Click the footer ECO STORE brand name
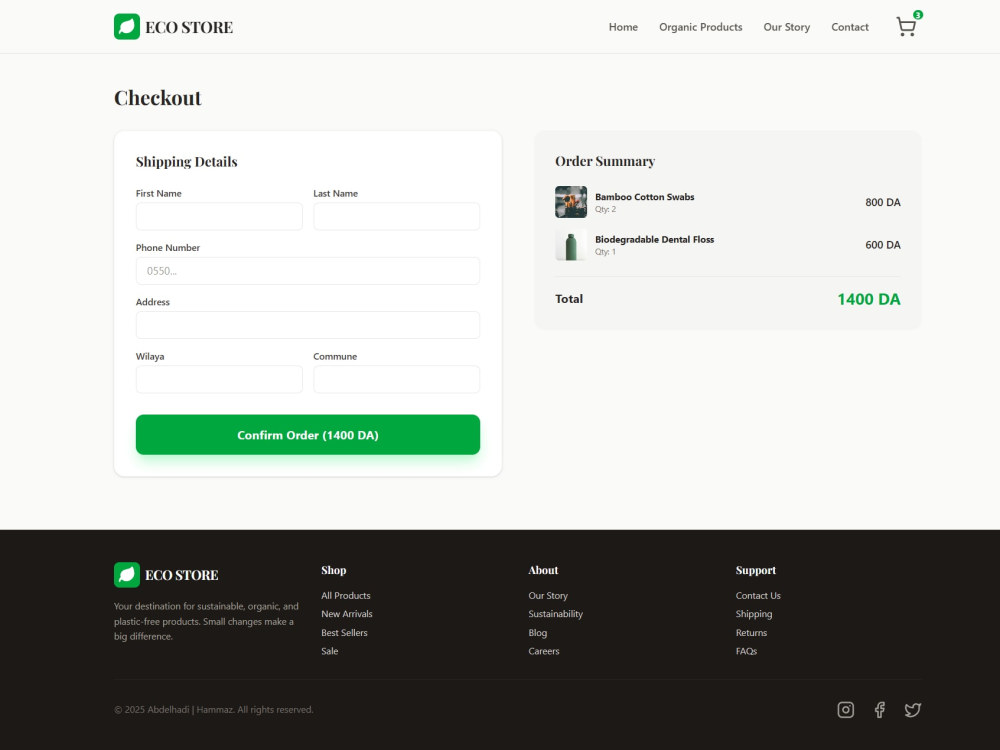 (182, 575)
